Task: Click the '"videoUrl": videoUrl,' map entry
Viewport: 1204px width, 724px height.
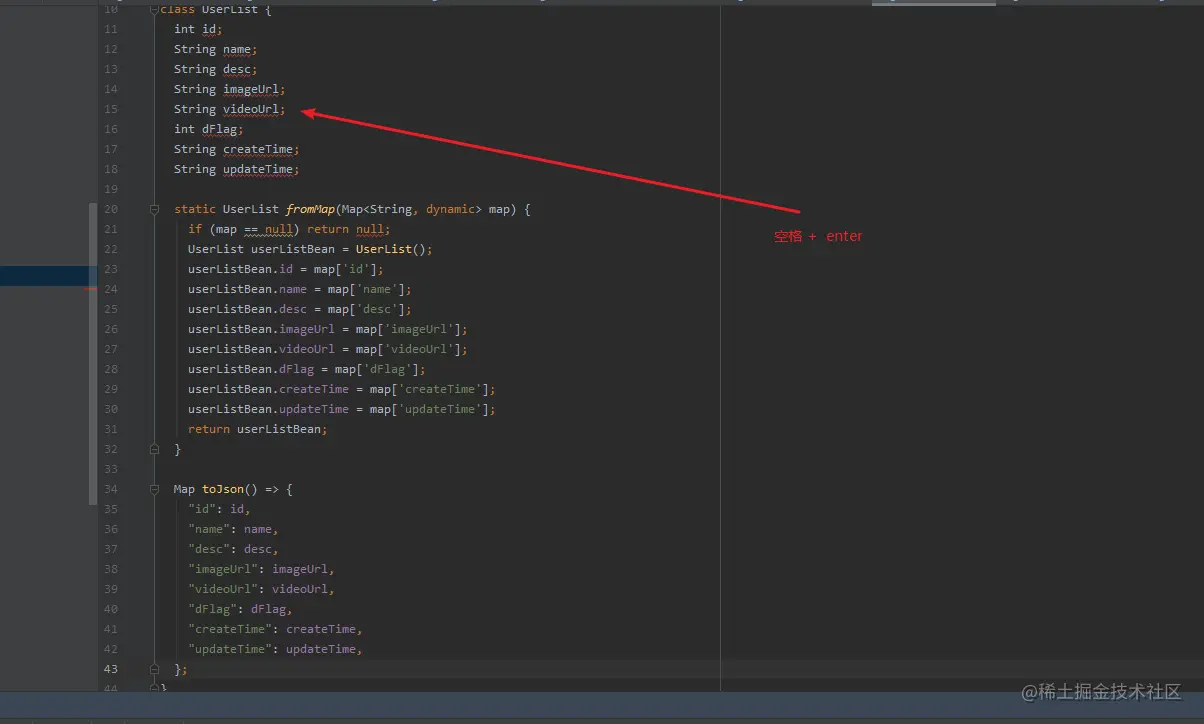Action: pyautogui.click(x=261, y=589)
